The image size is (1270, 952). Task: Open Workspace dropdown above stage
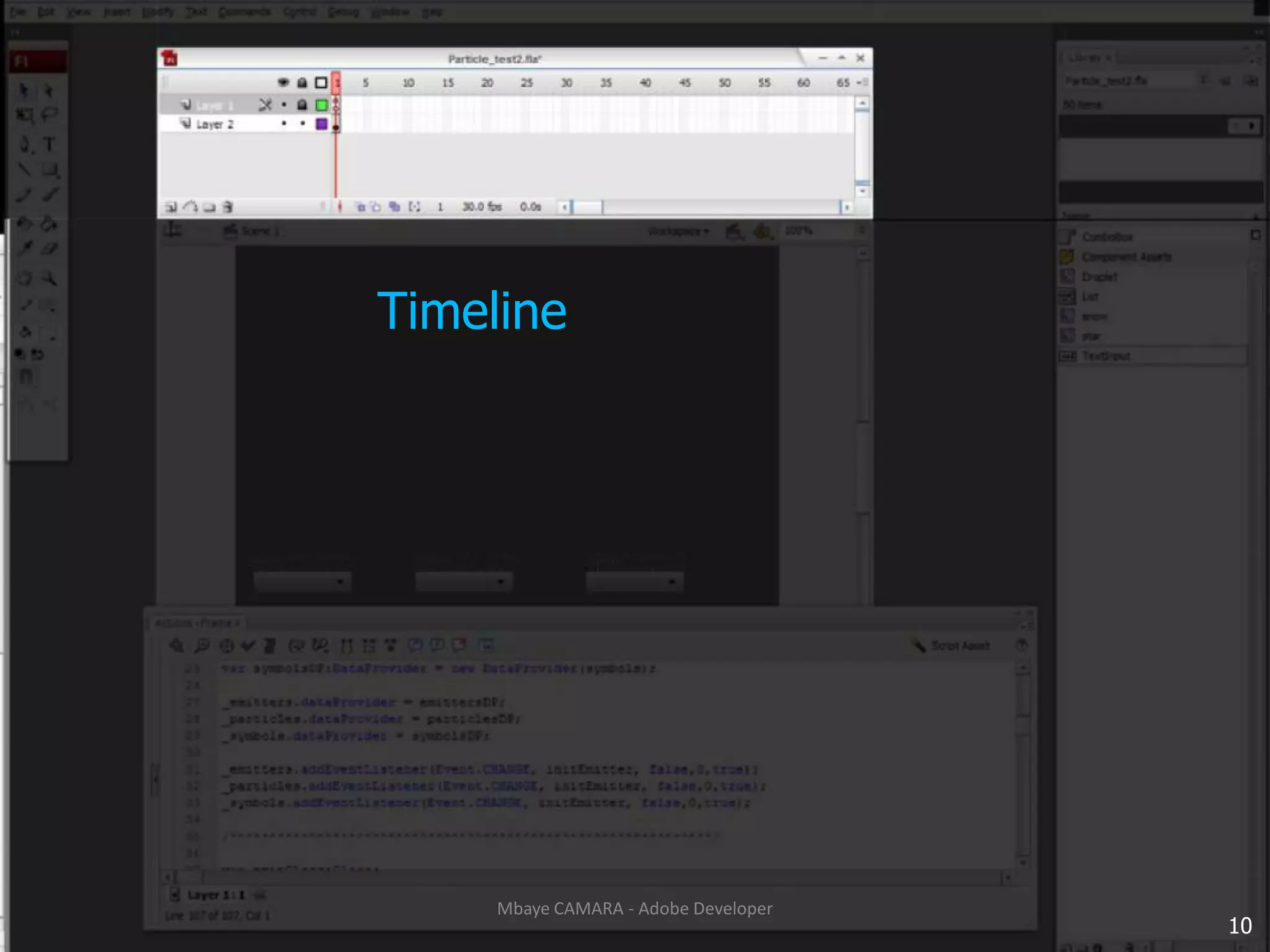click(678, 231)
